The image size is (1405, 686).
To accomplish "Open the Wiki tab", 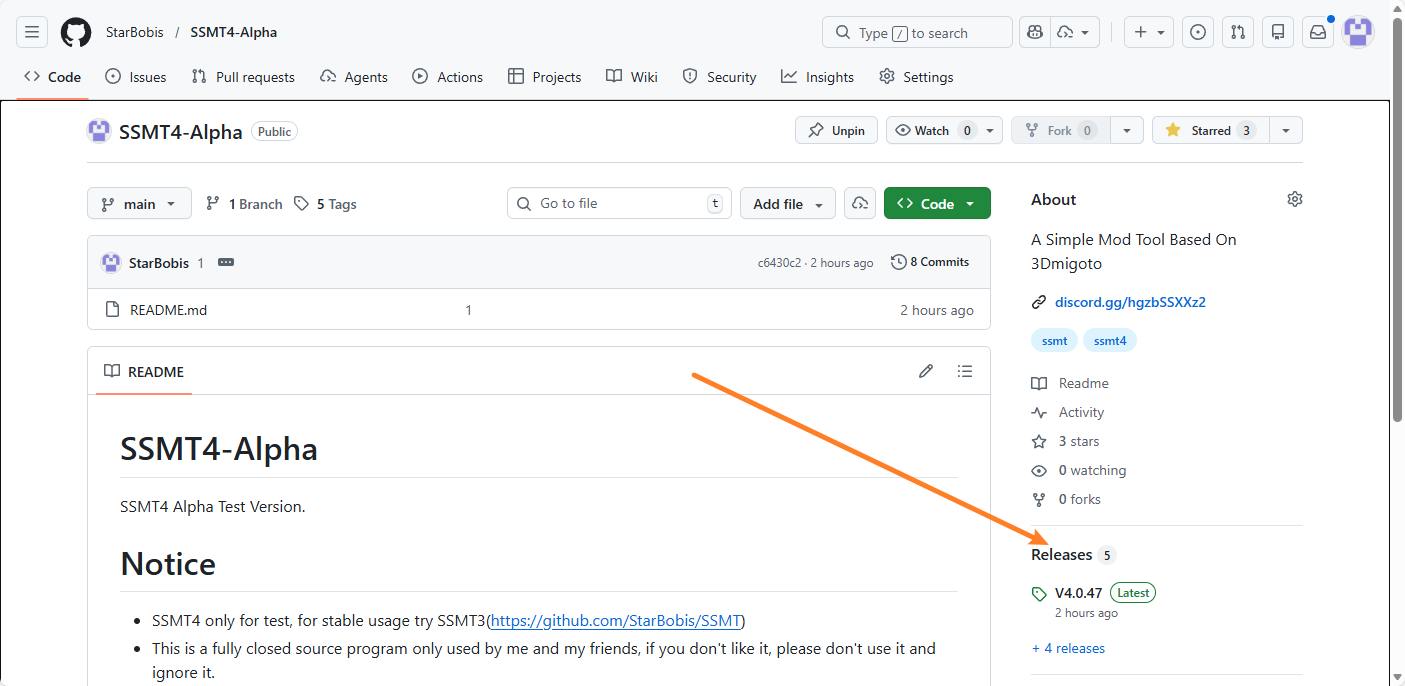I will [632, 77].
